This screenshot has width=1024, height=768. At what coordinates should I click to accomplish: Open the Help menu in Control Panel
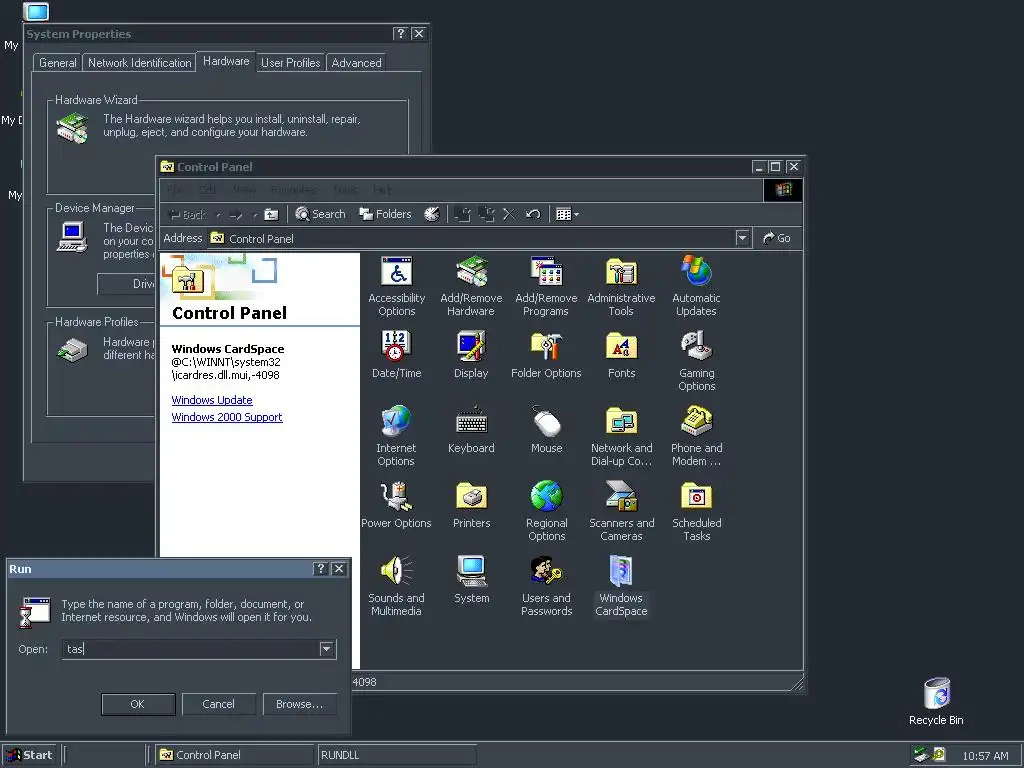[382, 190]
